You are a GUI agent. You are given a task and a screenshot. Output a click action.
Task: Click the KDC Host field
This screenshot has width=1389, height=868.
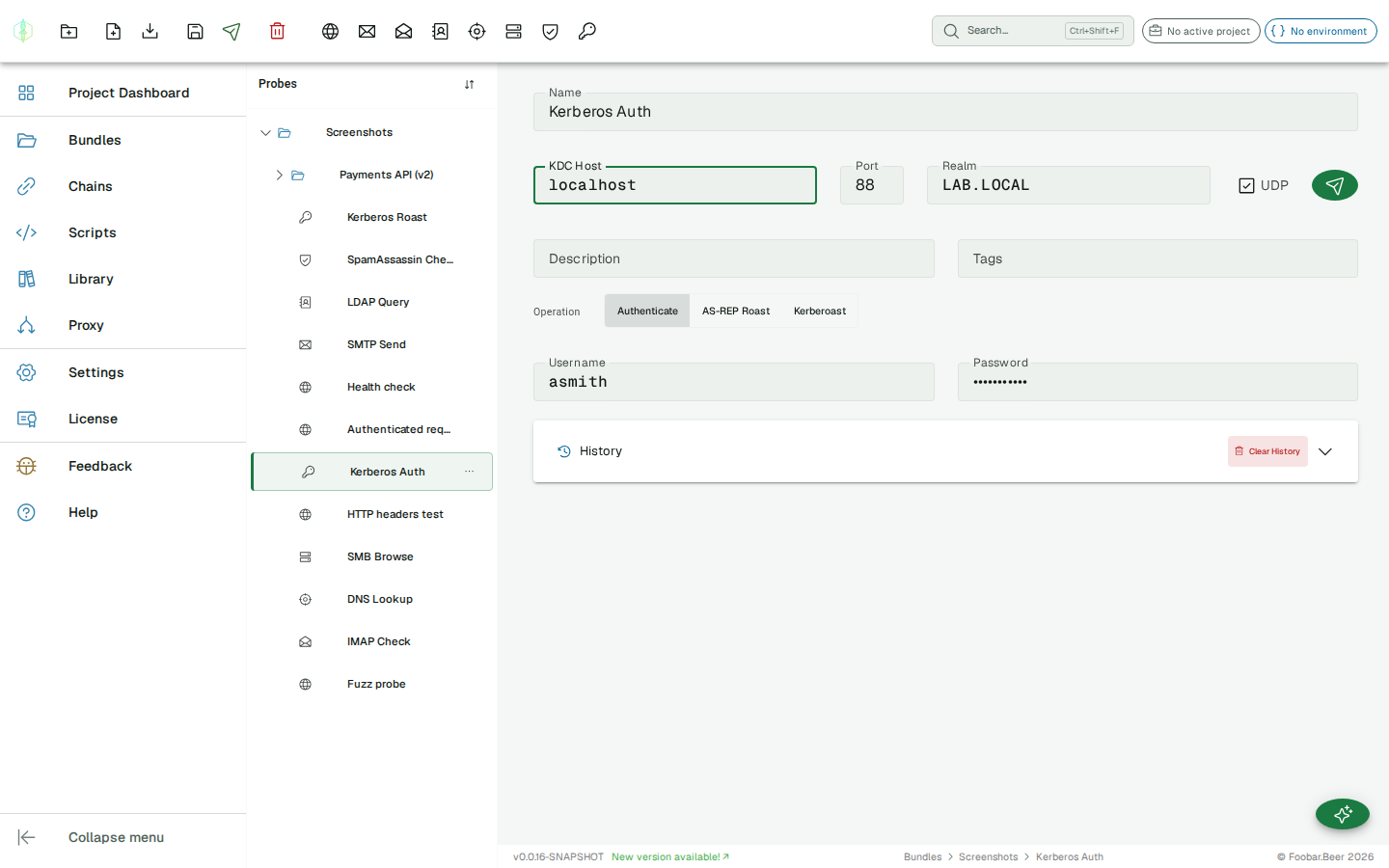[675, 185]
